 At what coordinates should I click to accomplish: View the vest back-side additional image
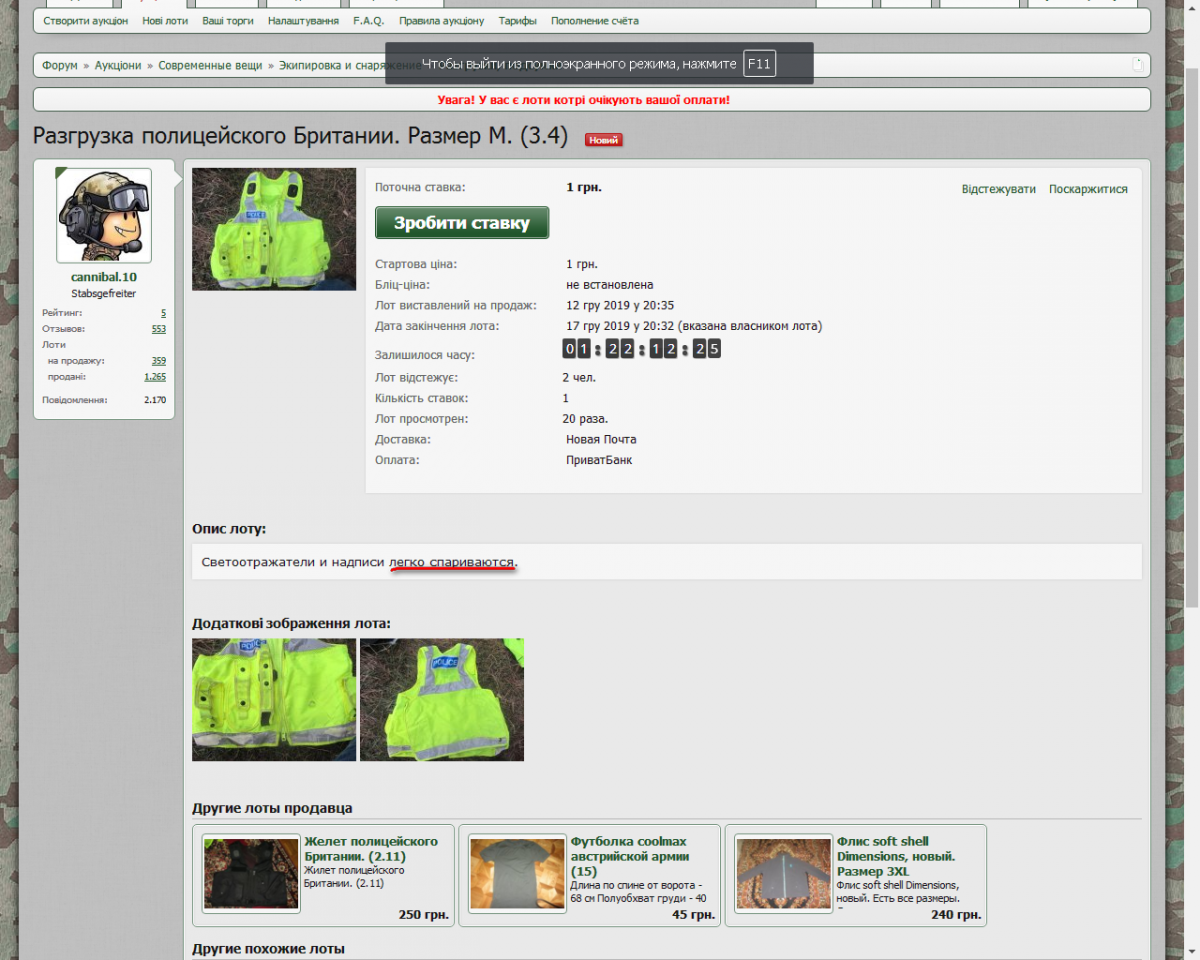click(x=442, y=699)
